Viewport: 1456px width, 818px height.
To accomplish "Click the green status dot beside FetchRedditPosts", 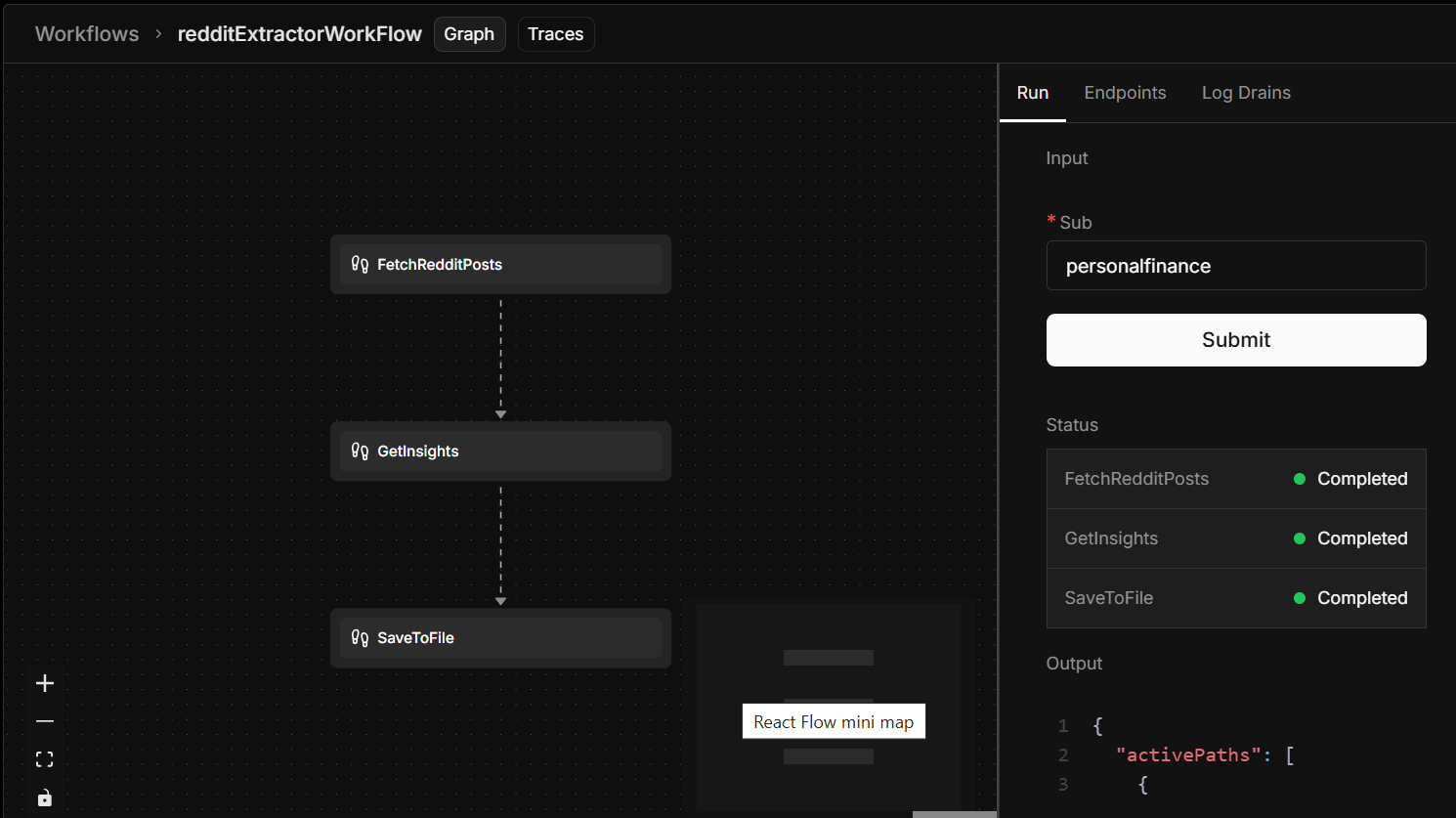I will click(1299, 479).
